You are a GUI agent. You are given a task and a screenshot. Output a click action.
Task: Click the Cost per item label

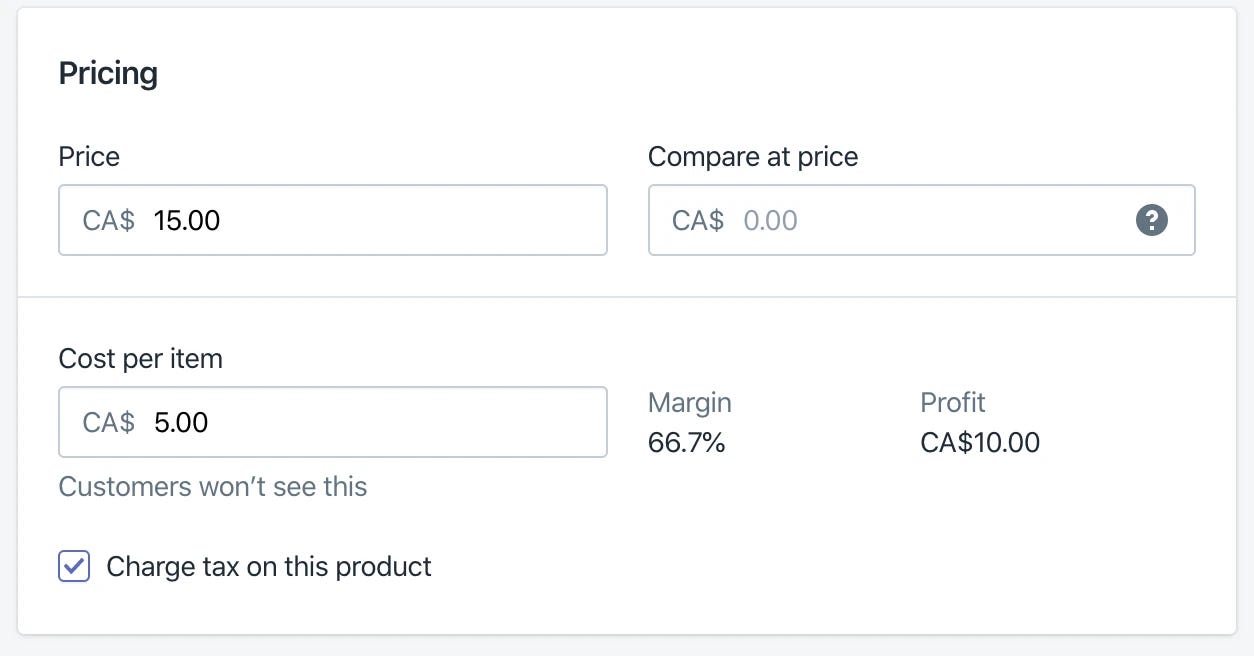coord(140,358)
